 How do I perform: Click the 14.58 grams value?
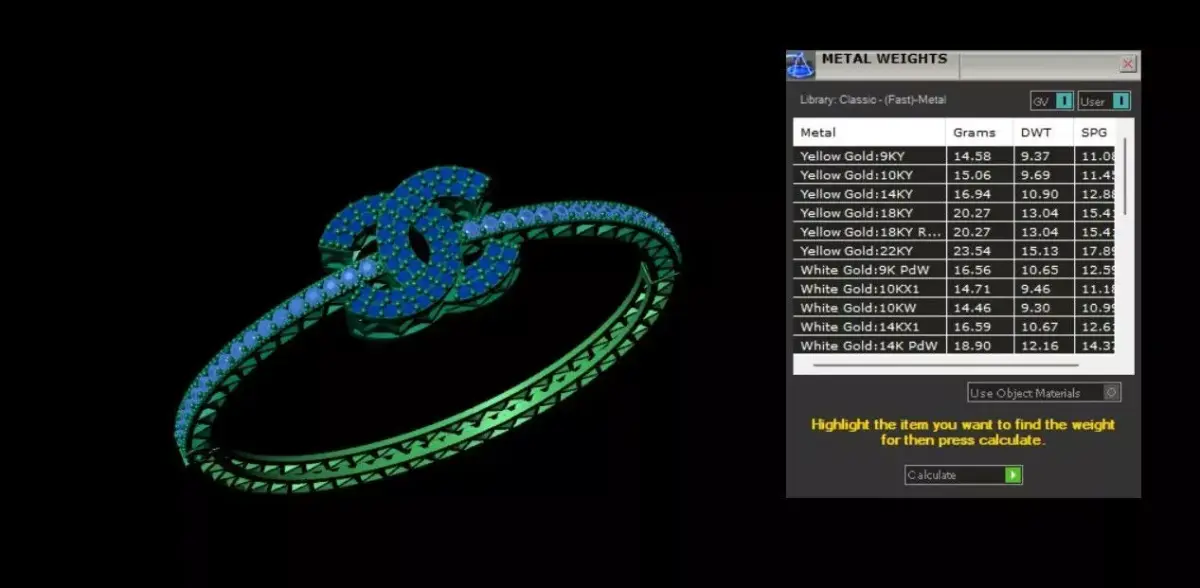973,156
